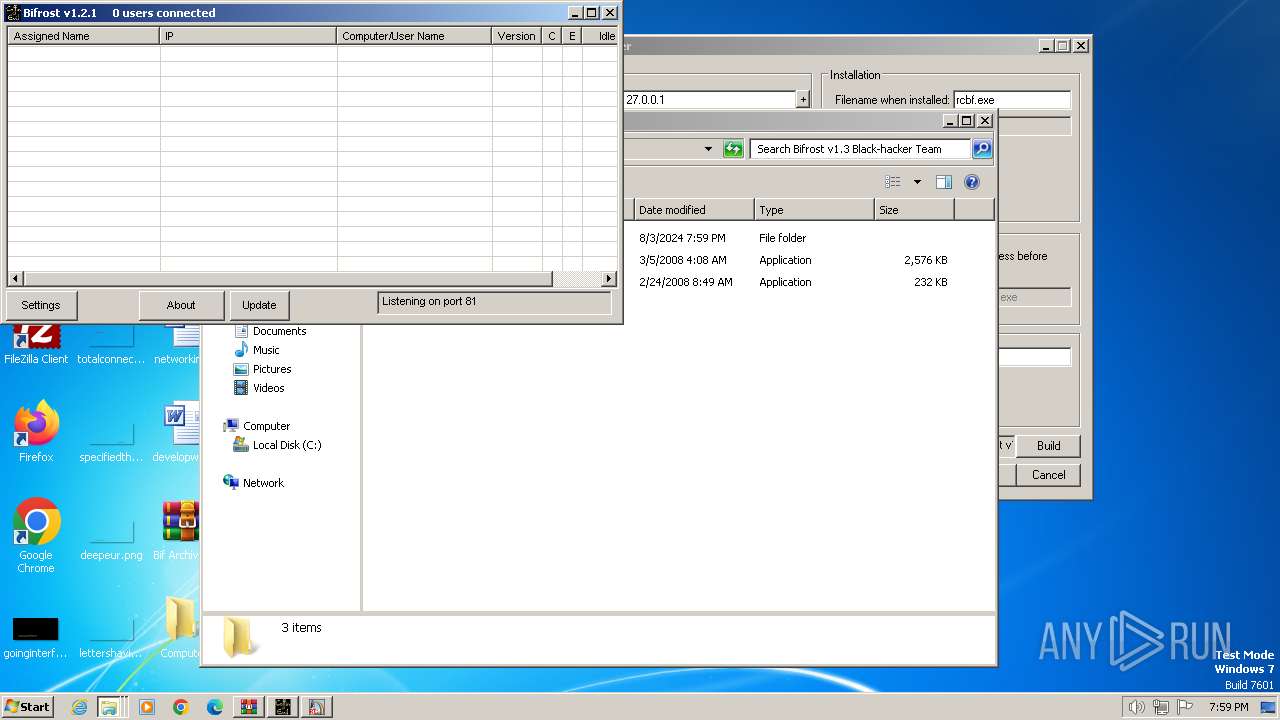This screenshot has height=720, width=1280.
Task: Sort by IP column header in Bifrost
Action: pyautogui.click(x=248, y=36)
